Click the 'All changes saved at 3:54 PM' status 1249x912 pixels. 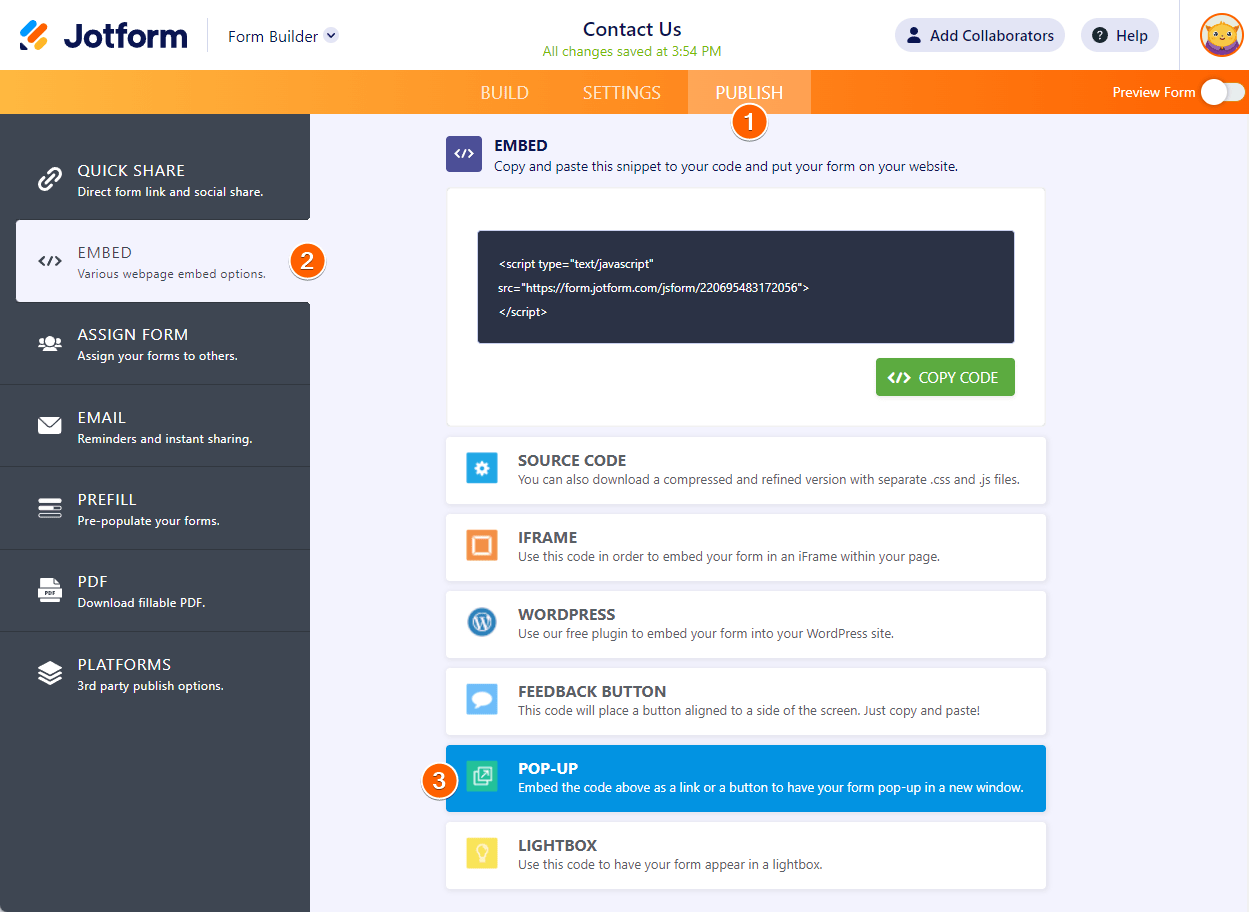[x=632, y=51]
